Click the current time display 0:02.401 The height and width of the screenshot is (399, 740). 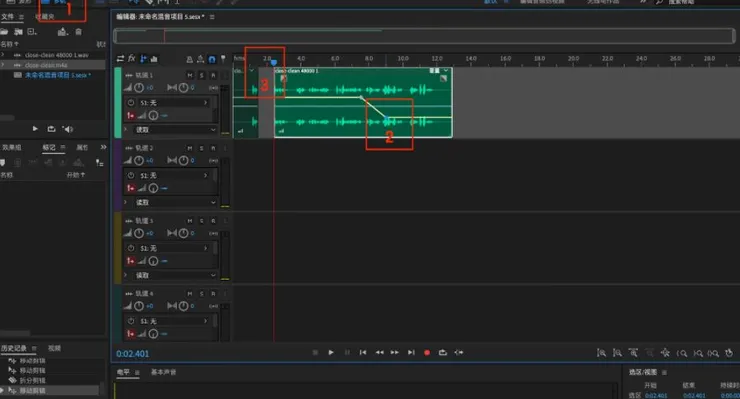pyautogui.click(x=133, y=354)
